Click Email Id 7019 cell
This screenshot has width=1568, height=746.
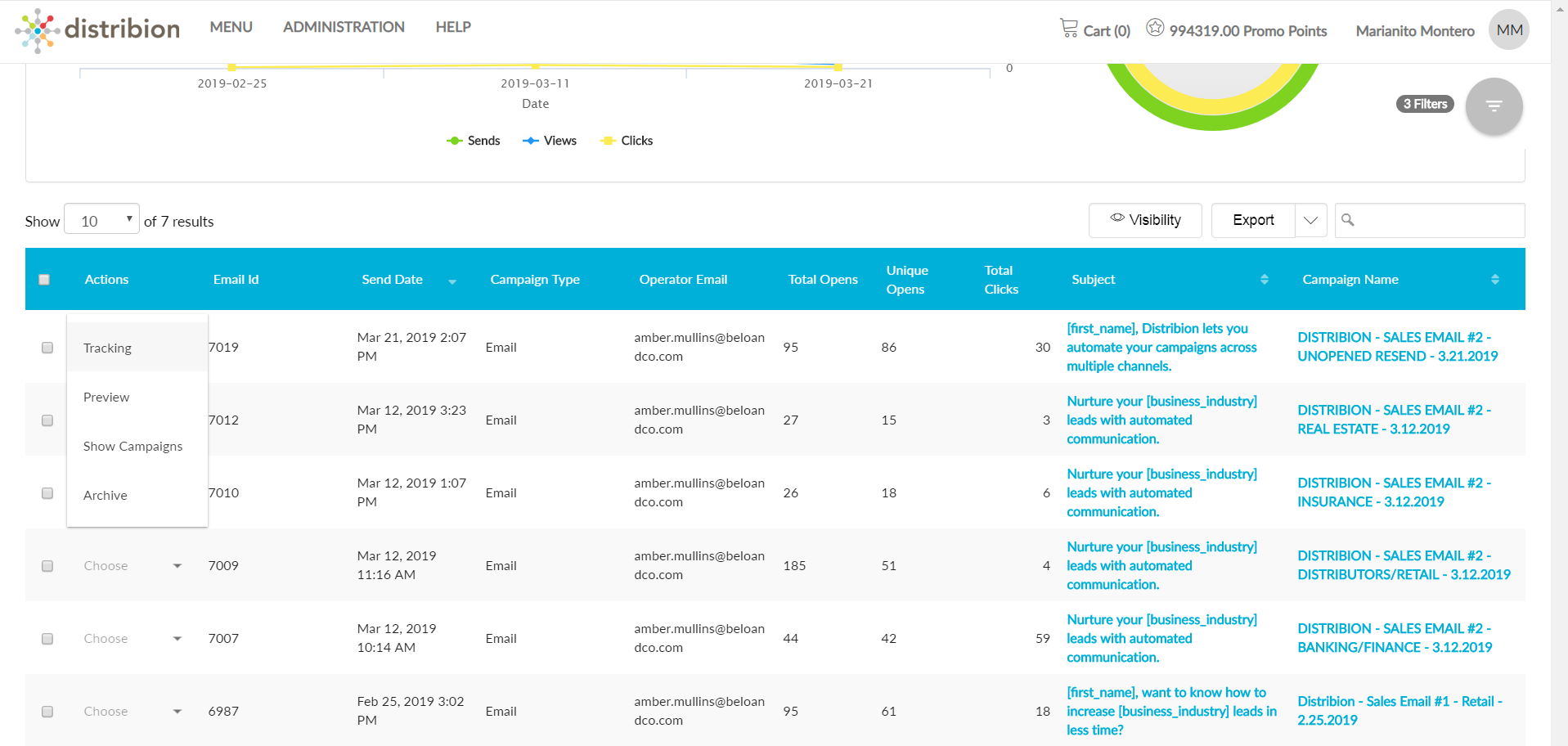223,348
